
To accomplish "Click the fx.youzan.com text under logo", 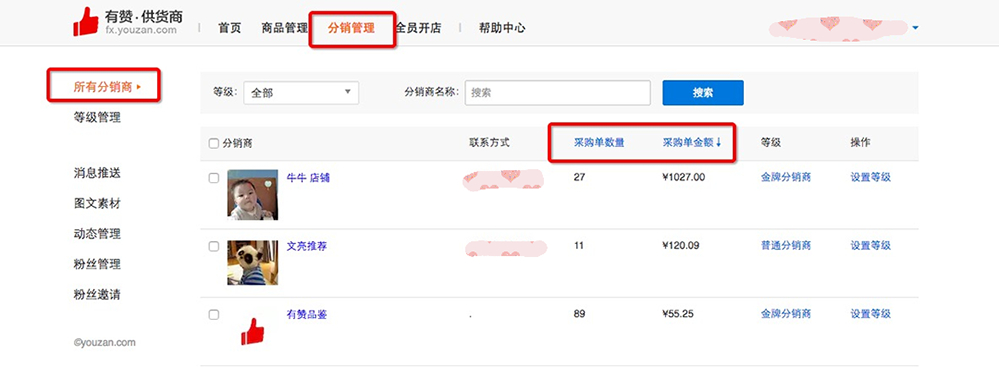I will pyautogui.click(x=141, y=30).
